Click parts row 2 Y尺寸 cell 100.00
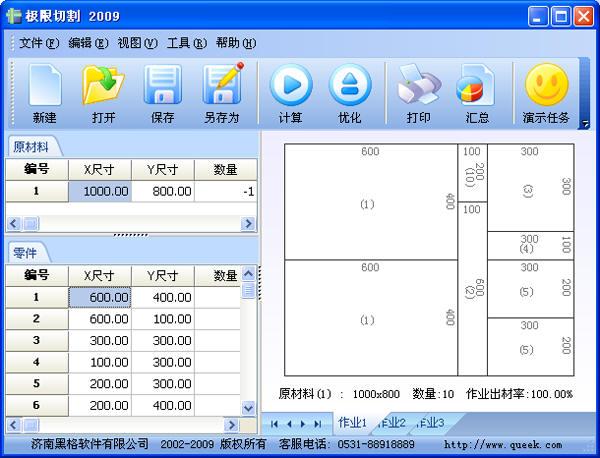The image size is (600, 458). click(163, 319)
